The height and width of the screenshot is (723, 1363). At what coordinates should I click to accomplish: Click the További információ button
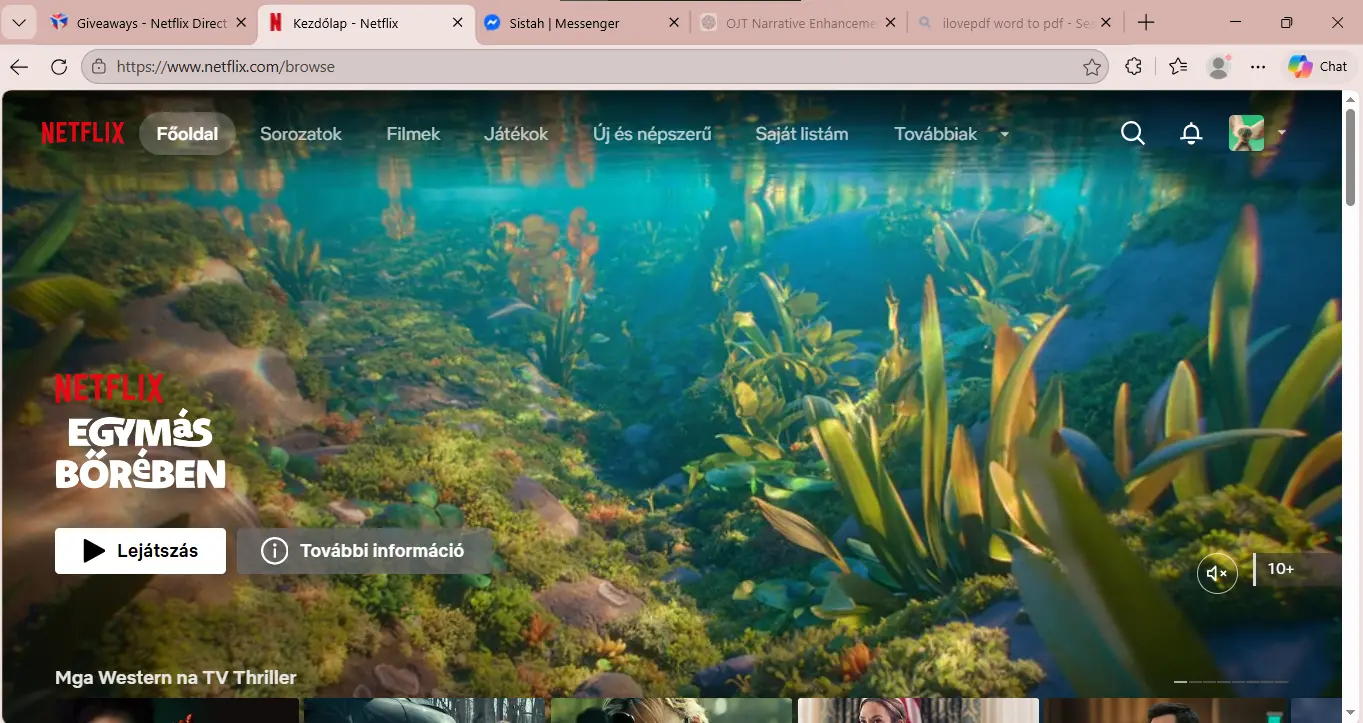click(364, 551)
